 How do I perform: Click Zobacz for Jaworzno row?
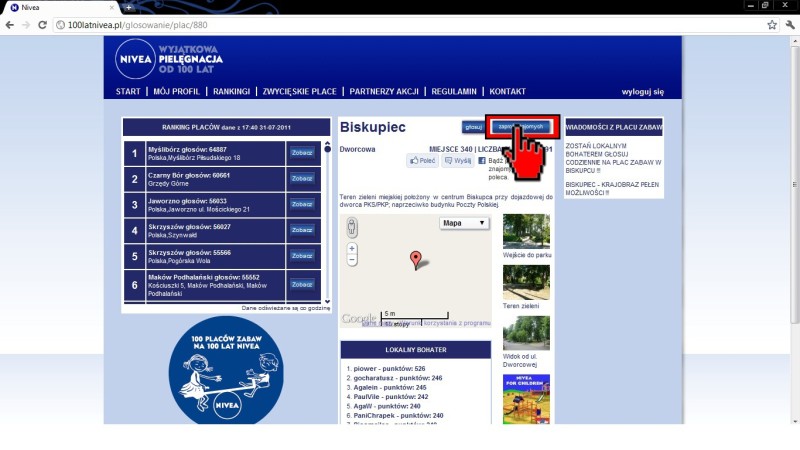point(302,204)
